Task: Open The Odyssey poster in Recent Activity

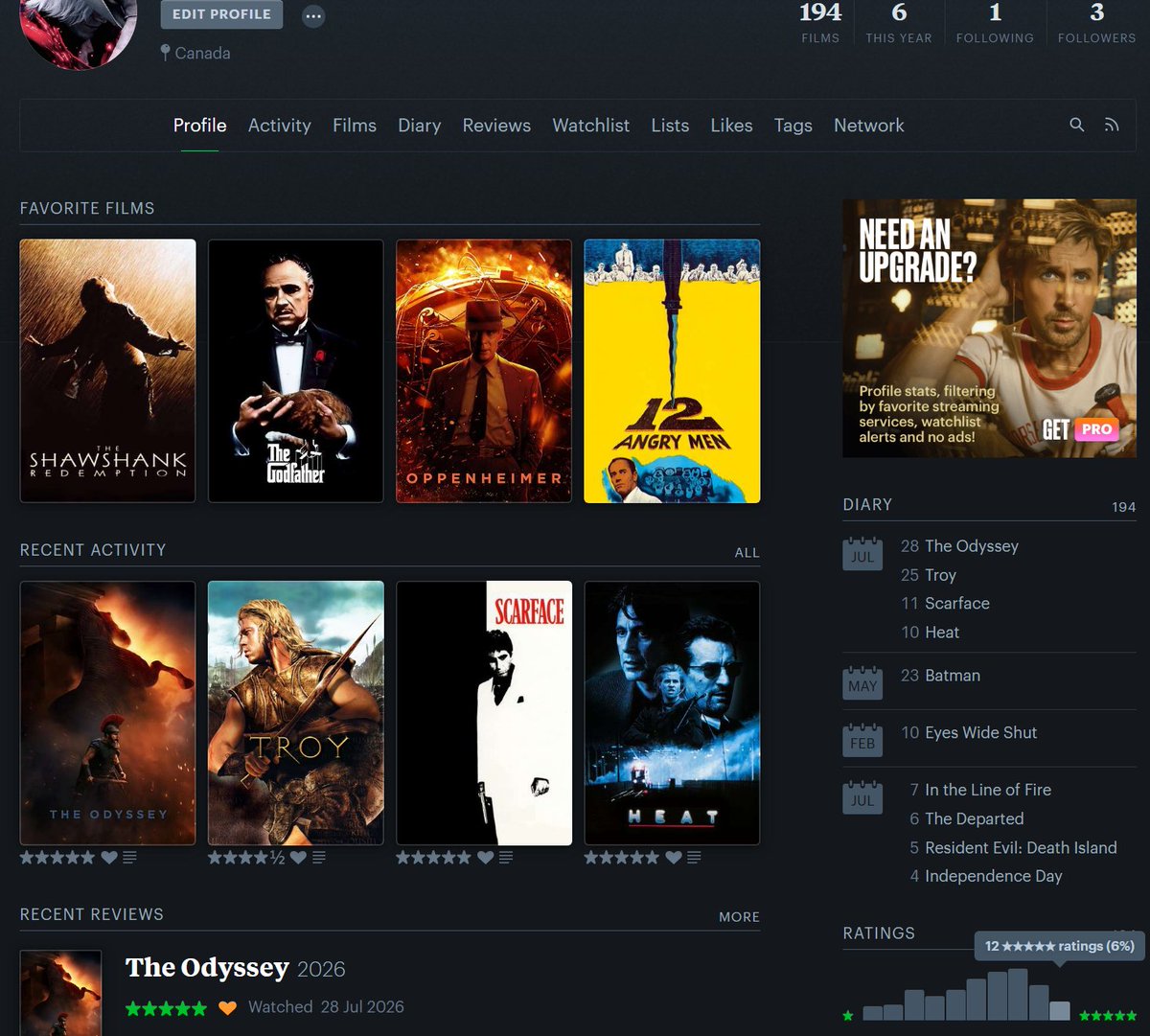Action: tap(107, 713)
